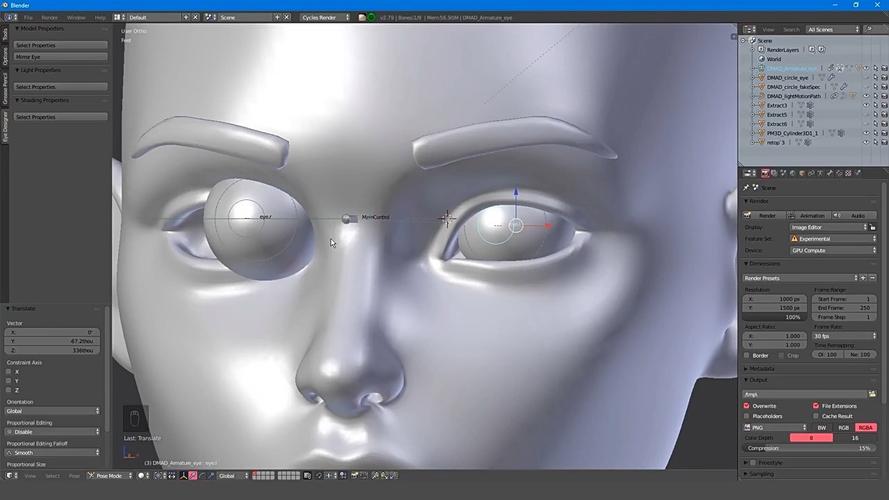Open the Cycles Render engine dropdown
Screen dimensions: 889x500
pos(325,18)
